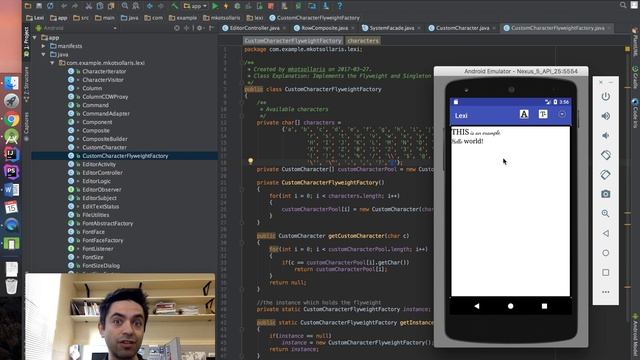Open Chrome from the macOS dock
The image size is (640, 360).
point(11,119)
